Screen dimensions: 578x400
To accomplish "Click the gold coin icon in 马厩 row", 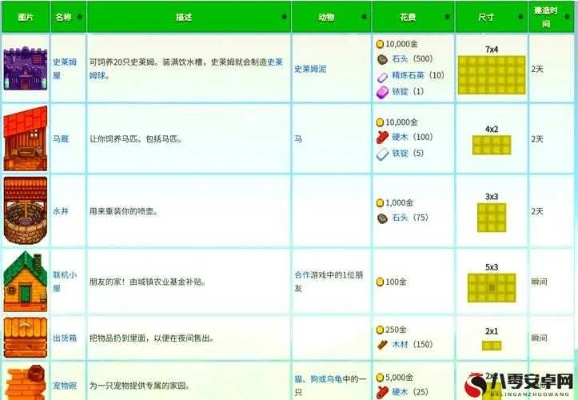I will 380,122.
